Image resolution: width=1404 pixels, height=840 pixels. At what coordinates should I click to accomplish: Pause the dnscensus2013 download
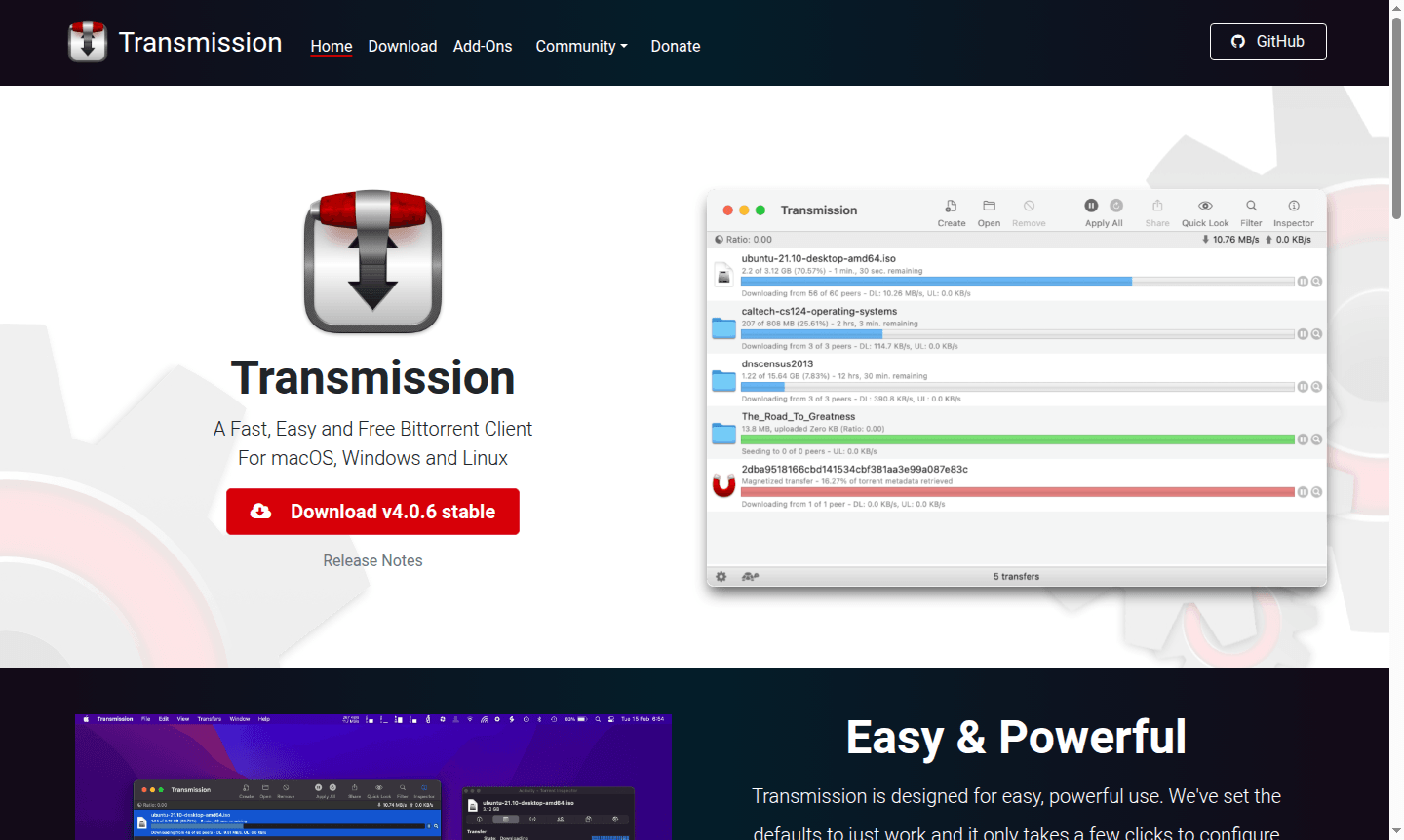(1303, 386)
